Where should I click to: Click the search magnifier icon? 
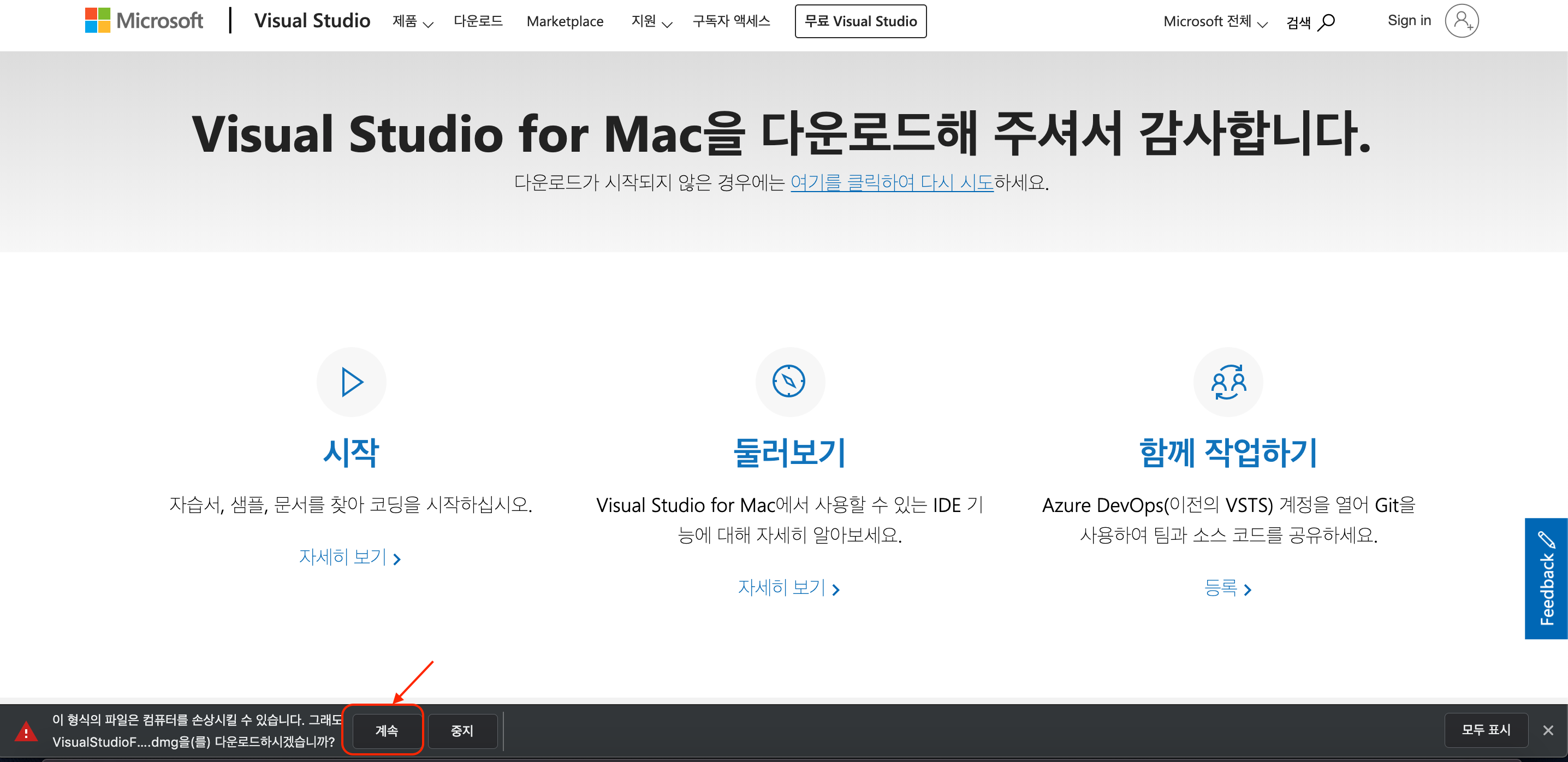[x=1326, y=22]
